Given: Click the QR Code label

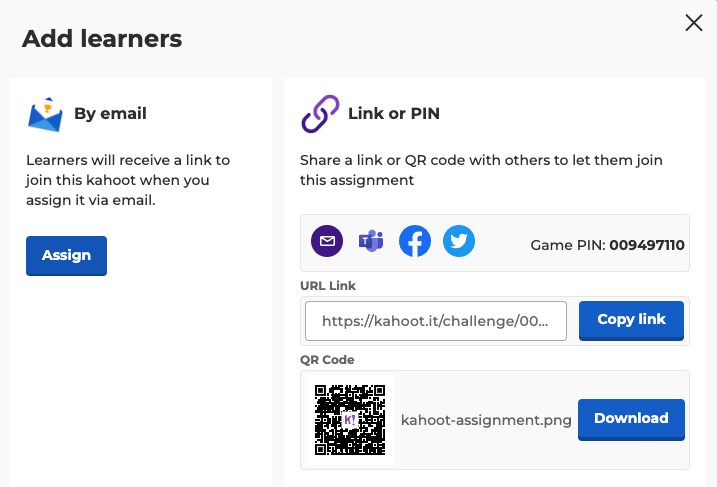Looking at the screenshot, I should [327, 360].
